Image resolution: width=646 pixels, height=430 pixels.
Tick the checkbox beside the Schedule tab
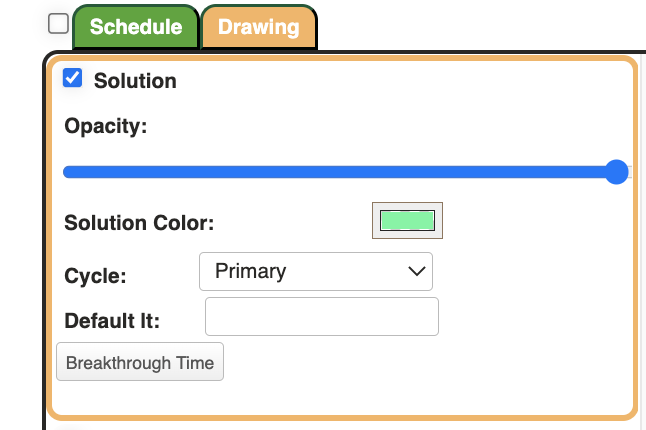[58, 24]
